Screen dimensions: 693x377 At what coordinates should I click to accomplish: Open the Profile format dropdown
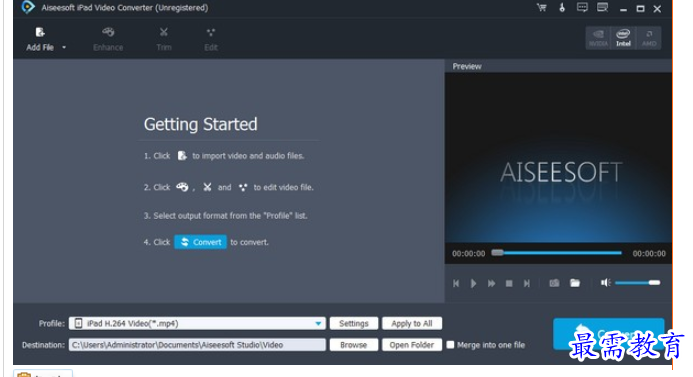(x=318, y=324)
